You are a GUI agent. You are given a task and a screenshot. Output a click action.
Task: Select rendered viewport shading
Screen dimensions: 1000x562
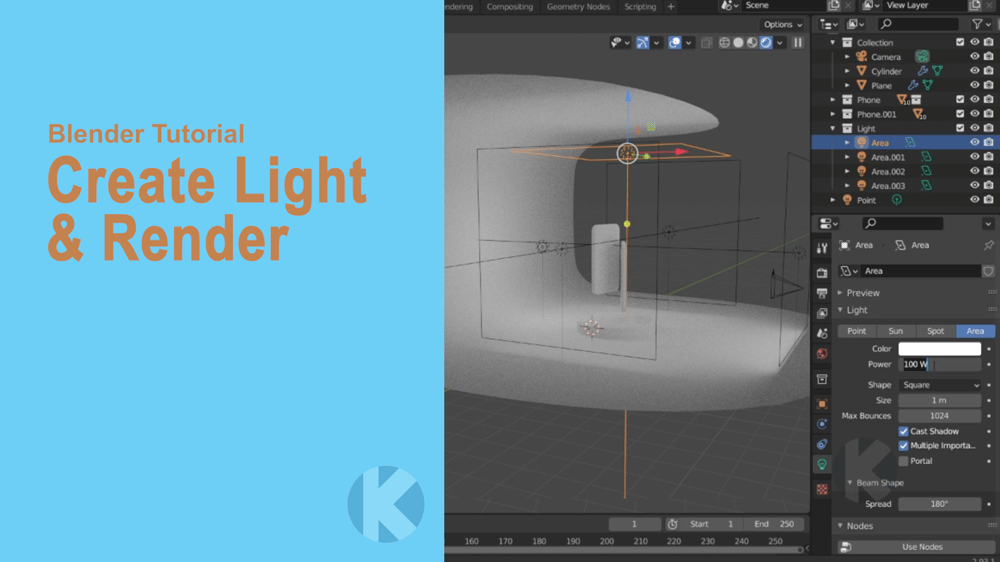pyautogui.click(x=766, y=43)
